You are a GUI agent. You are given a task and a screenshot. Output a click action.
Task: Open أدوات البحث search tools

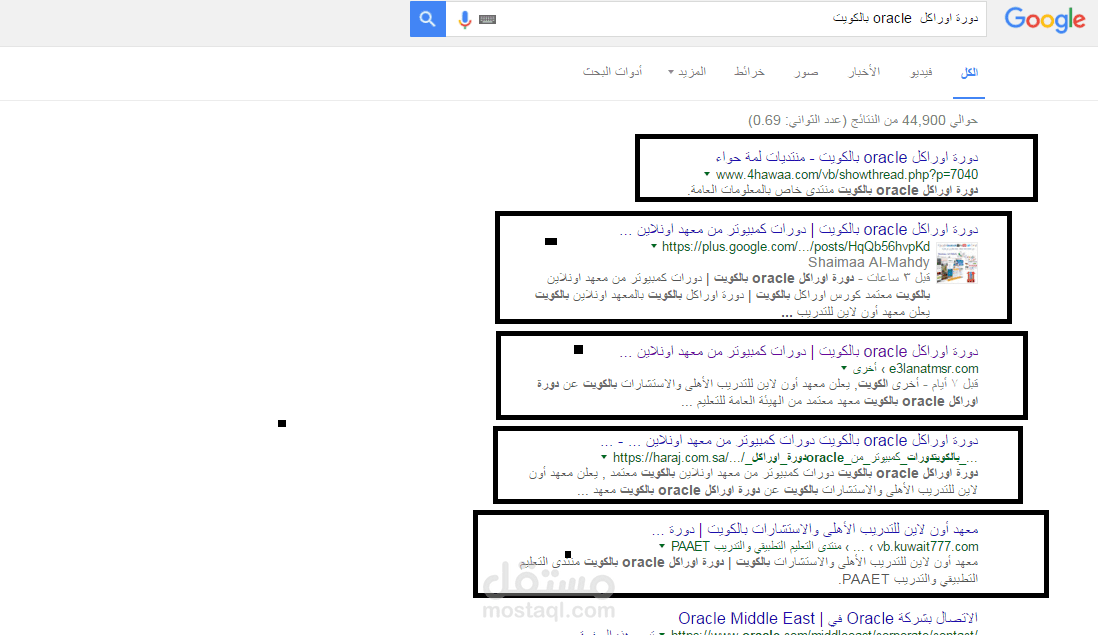(x=613, y=72)
